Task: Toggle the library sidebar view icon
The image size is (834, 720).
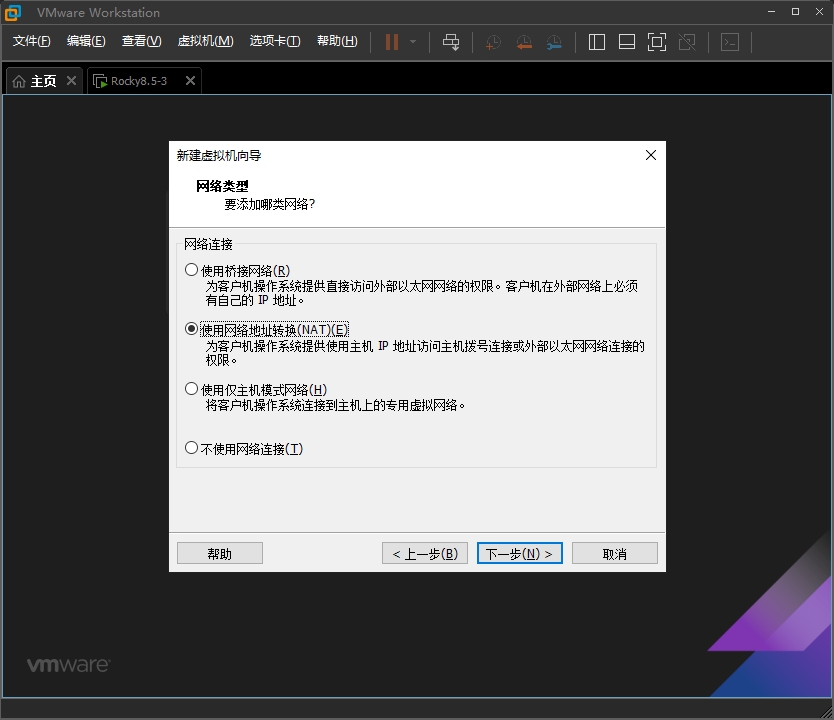Action: [597, 42]
